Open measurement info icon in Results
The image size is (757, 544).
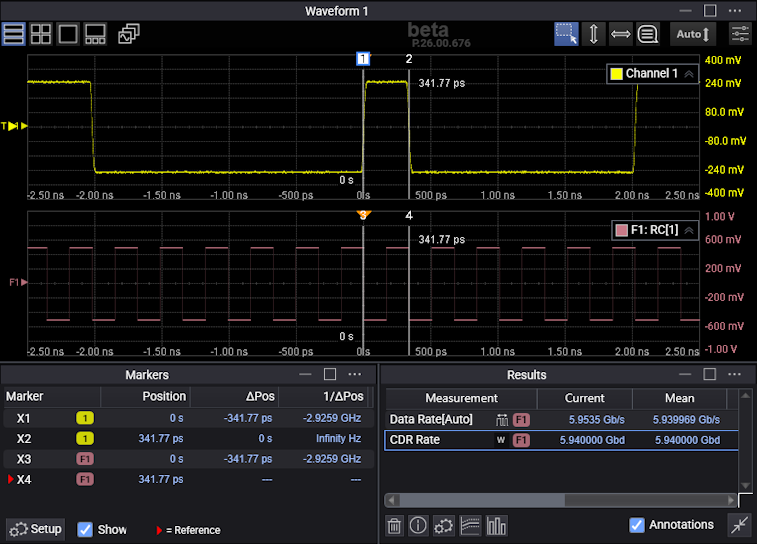click(x=418, y=525)
